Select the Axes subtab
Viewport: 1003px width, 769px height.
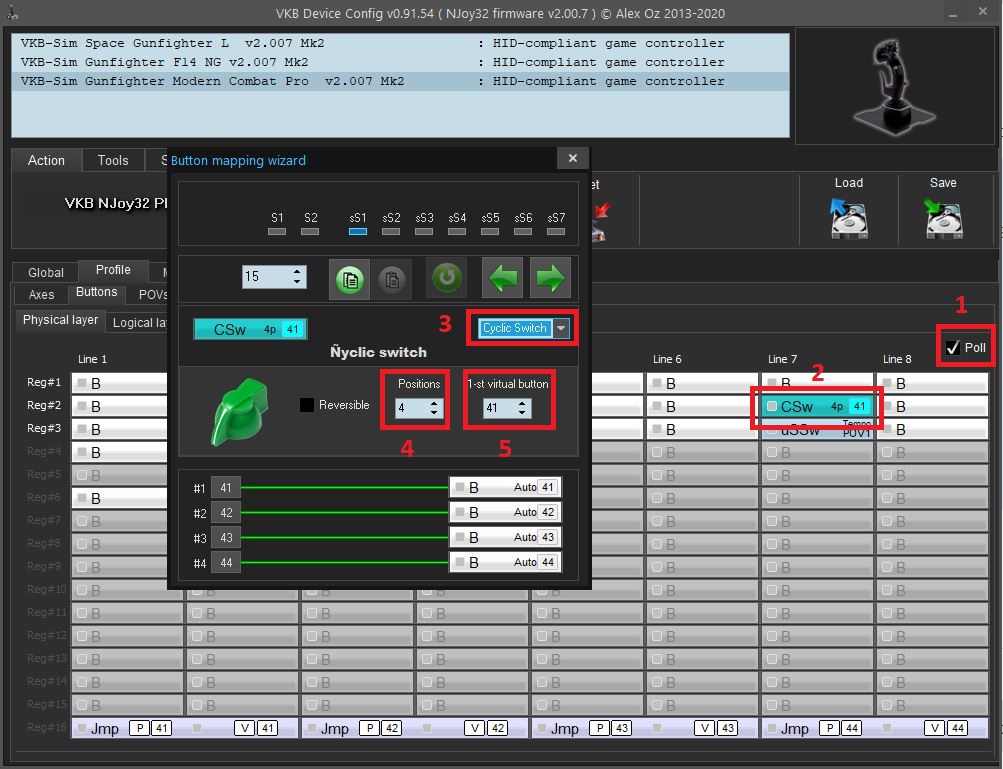[42, 294]
